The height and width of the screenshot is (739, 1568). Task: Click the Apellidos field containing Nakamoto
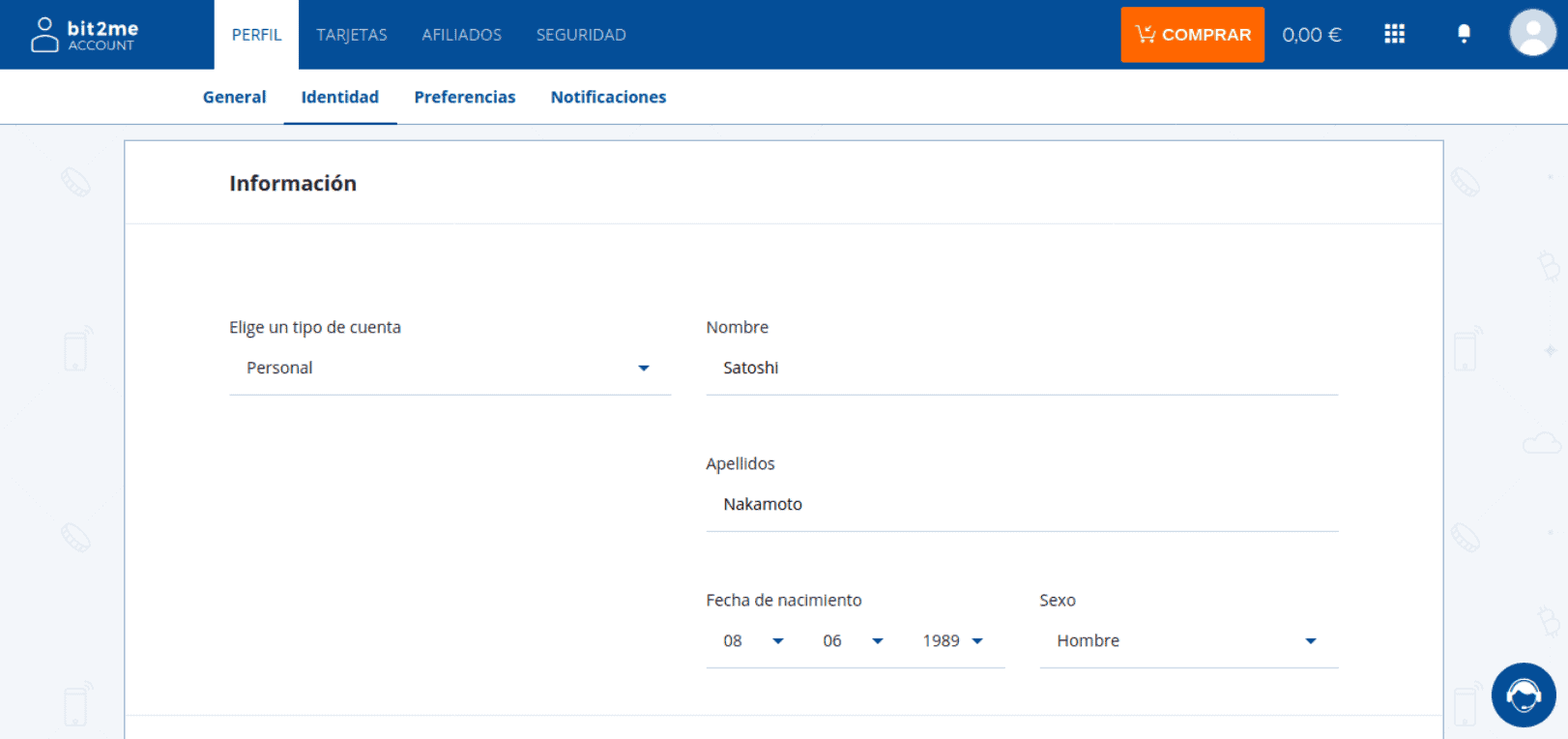[1022, 504]
